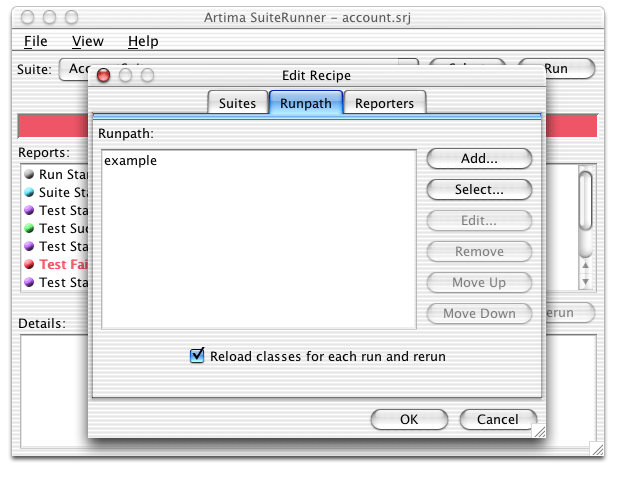Open the View menu
The width and height of the screenshot is (621, 482).
coord(88,41)
